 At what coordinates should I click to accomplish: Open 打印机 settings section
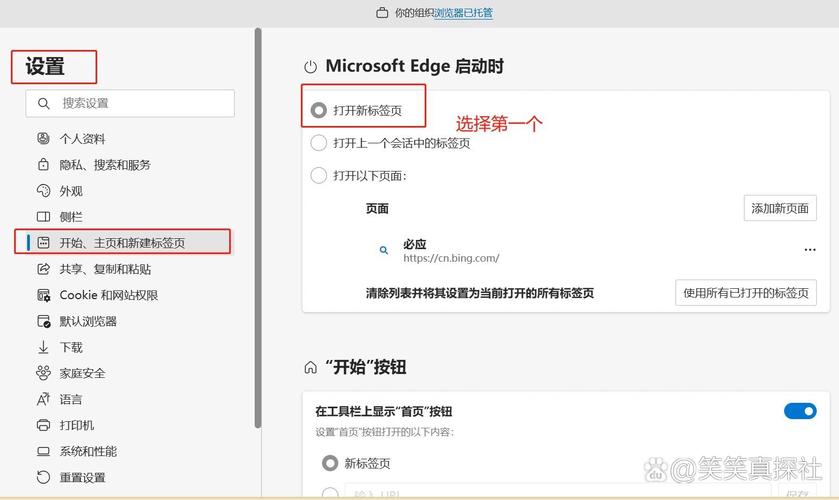click(x=77, y=425)
